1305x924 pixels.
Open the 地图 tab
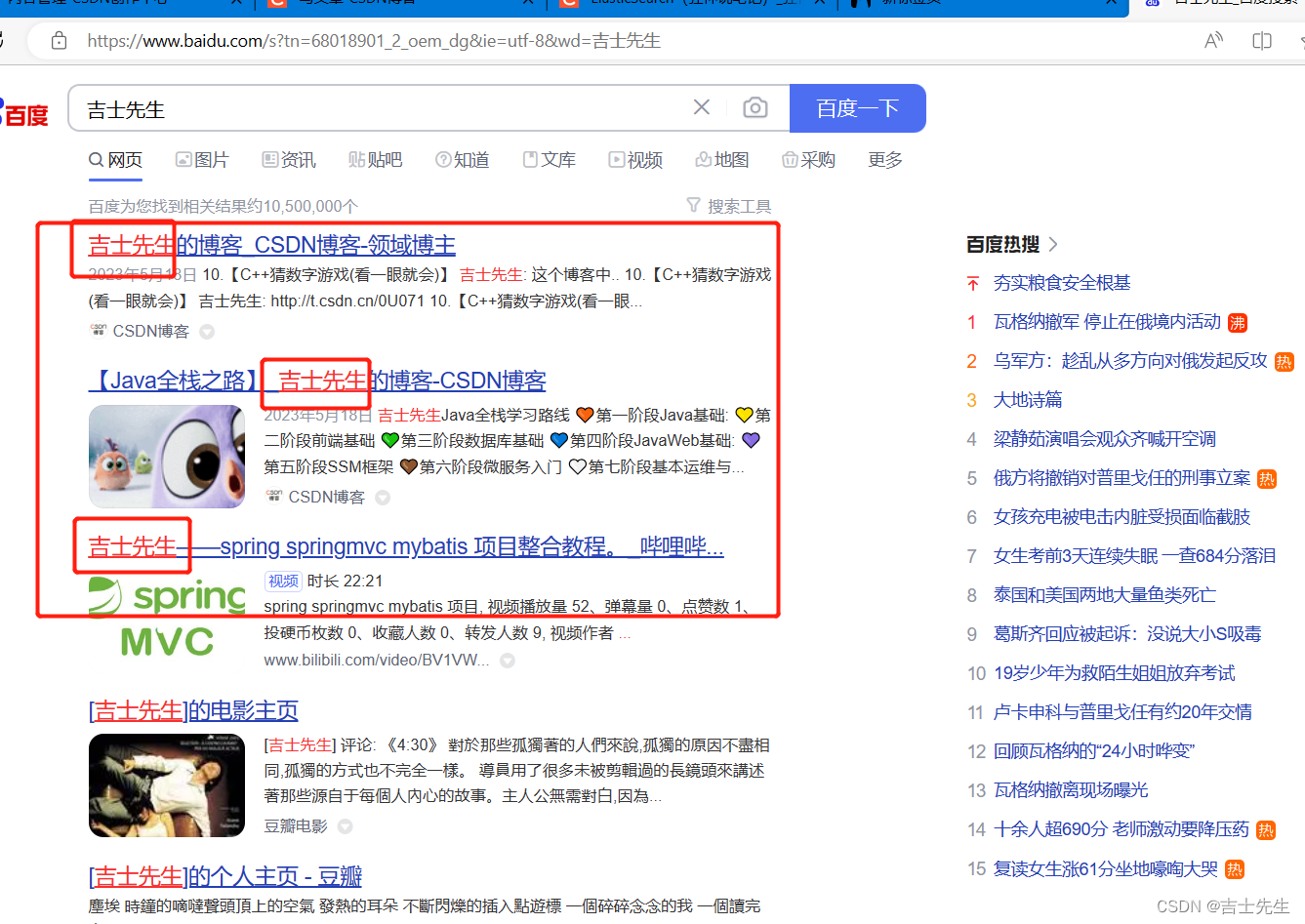[x=722, y=160]
